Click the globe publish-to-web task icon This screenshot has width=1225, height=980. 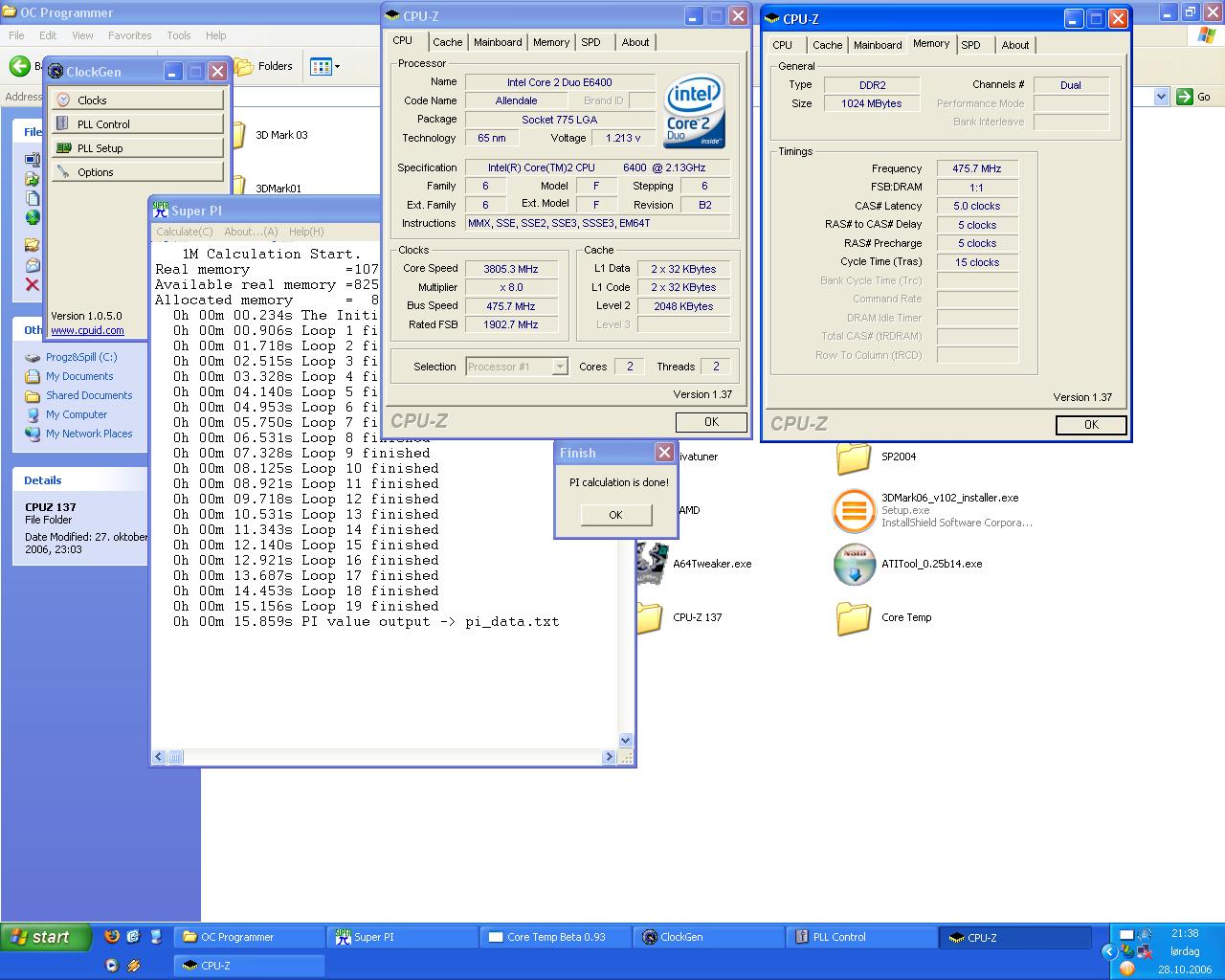point(33,217)
